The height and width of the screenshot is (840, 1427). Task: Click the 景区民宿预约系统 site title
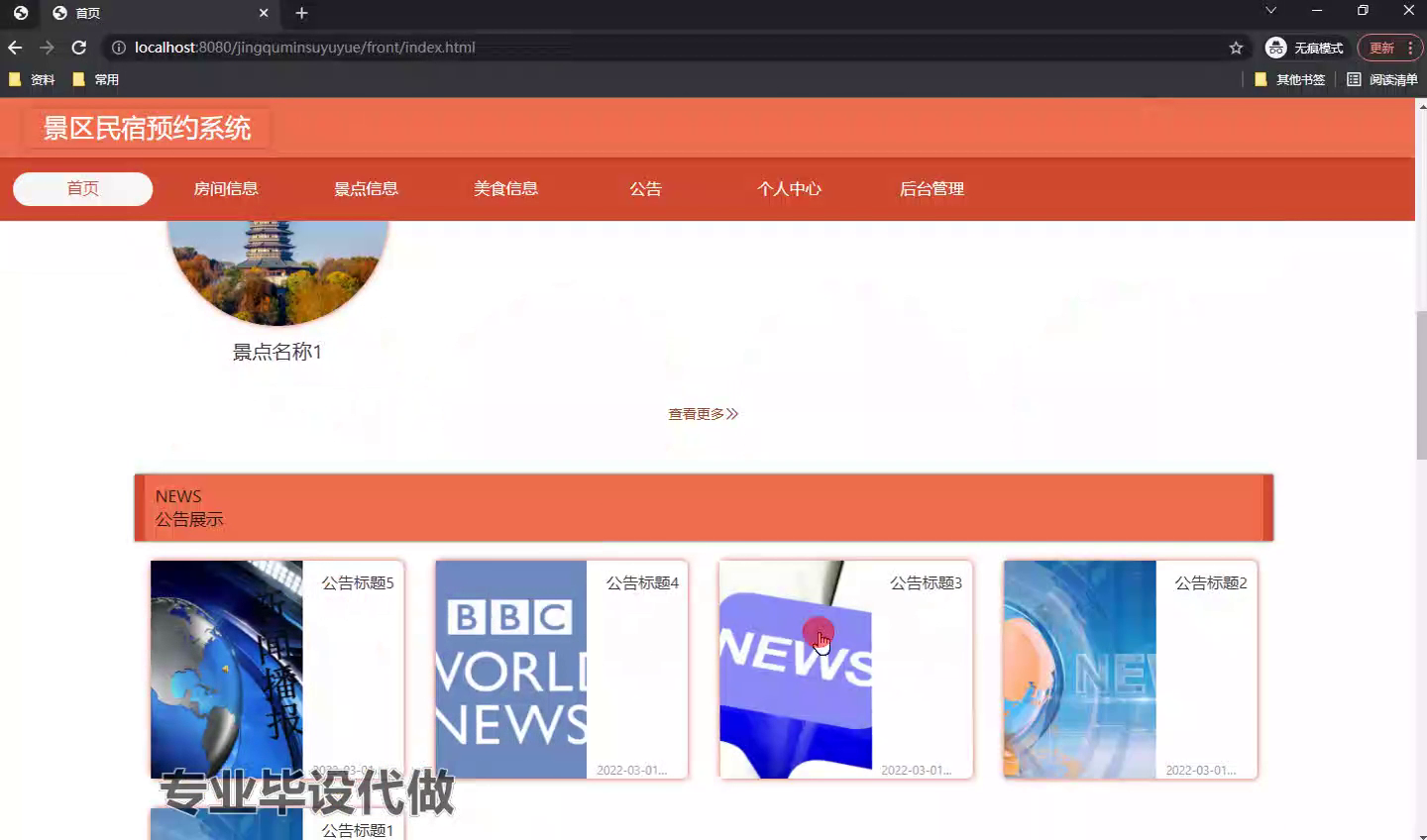(x=147, y=128)
